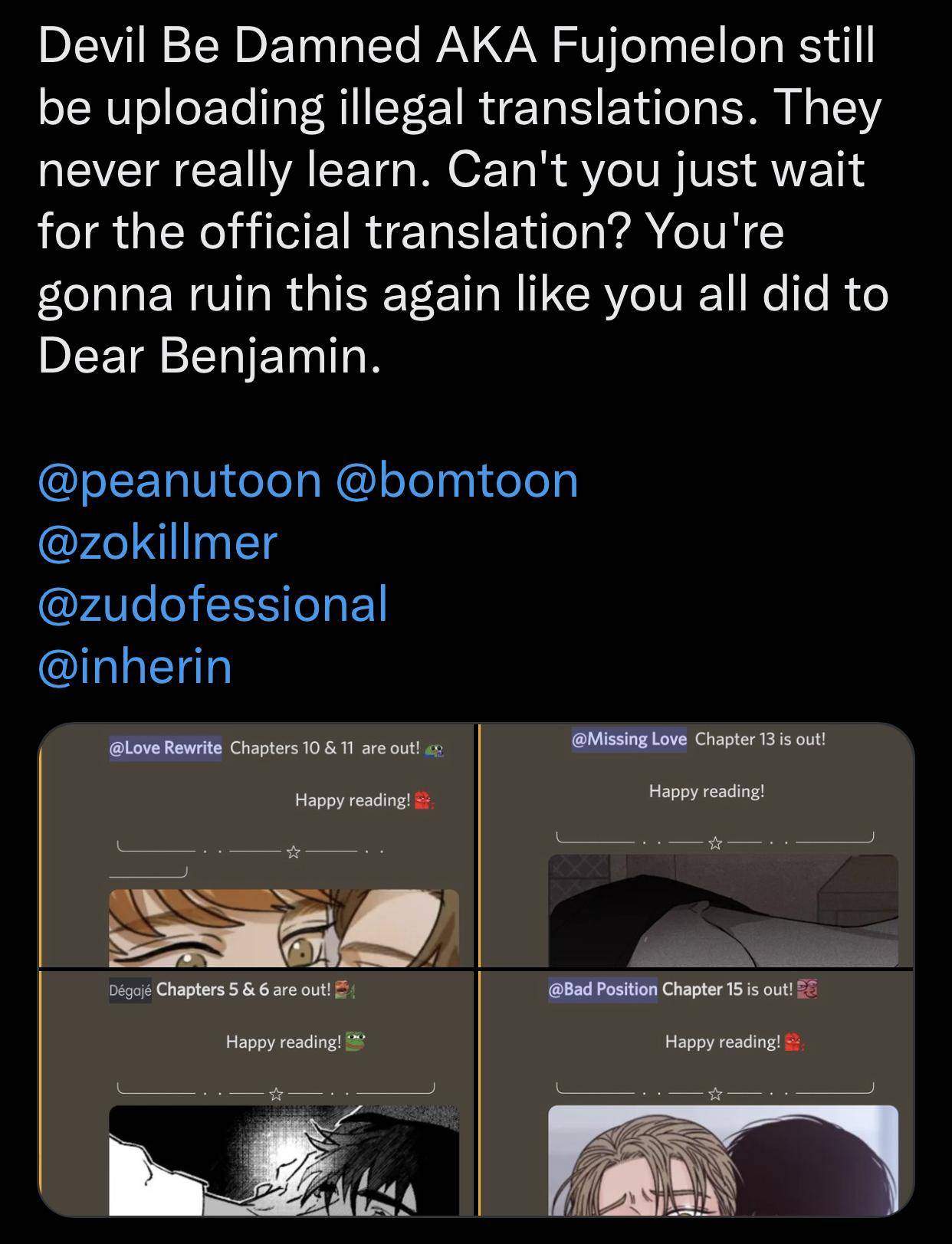952x1244 pixels.
Task: Click the @Love Rewrite role tag
Action: point(166,748)
